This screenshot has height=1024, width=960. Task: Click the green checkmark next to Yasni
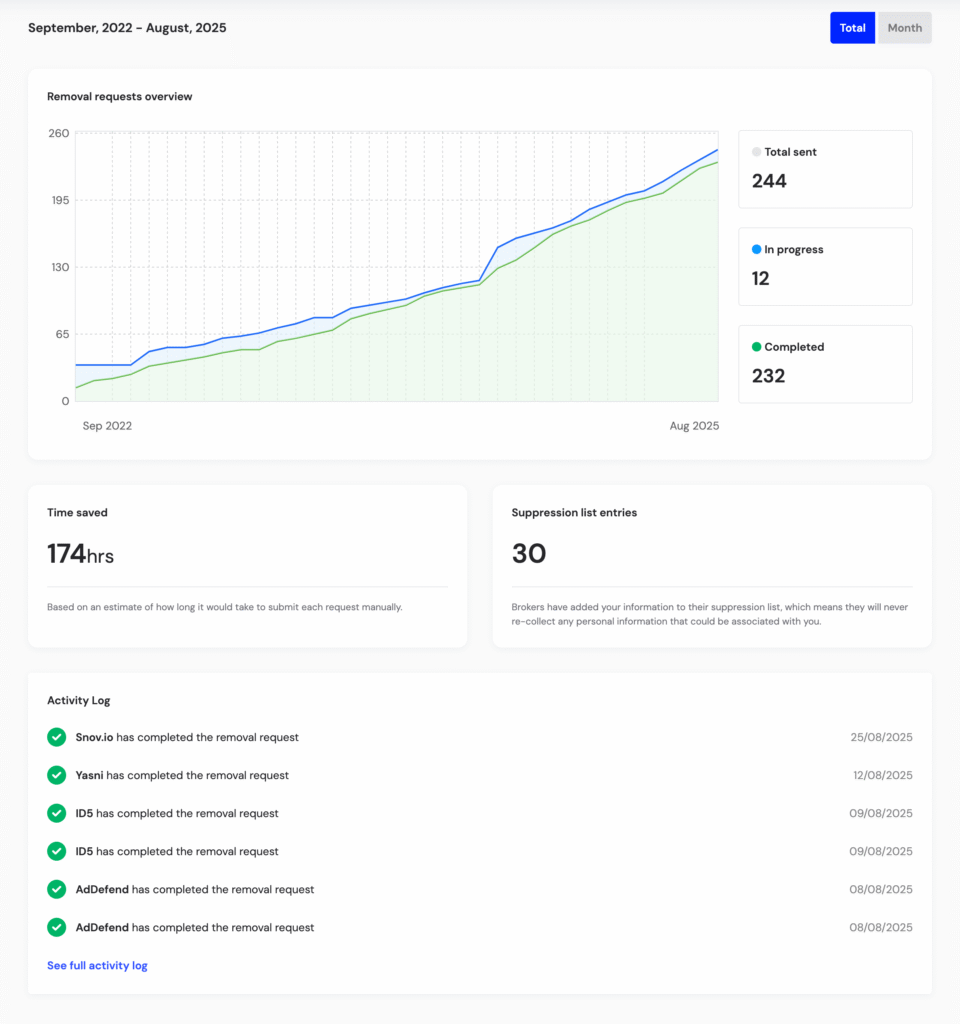pos(57,775)
